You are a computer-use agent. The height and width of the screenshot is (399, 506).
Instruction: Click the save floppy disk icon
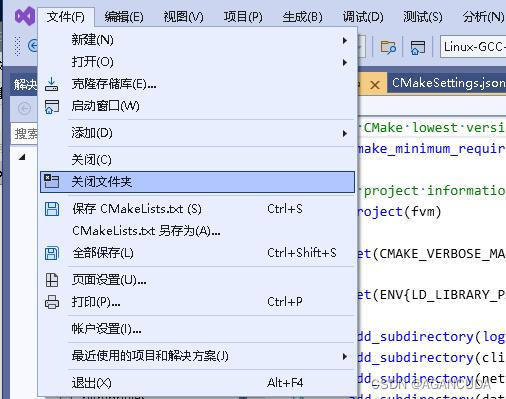52,209
